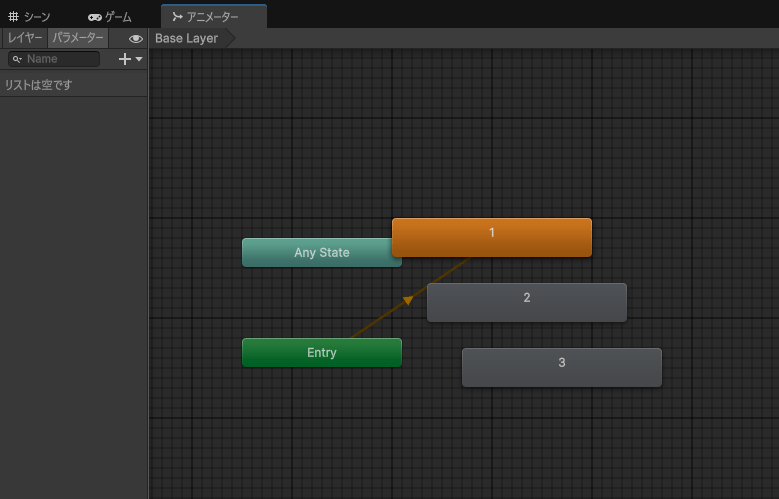Screen dimensions: 779x499
Task: Select the orange default state 1
Action: [x=492, y=237]
